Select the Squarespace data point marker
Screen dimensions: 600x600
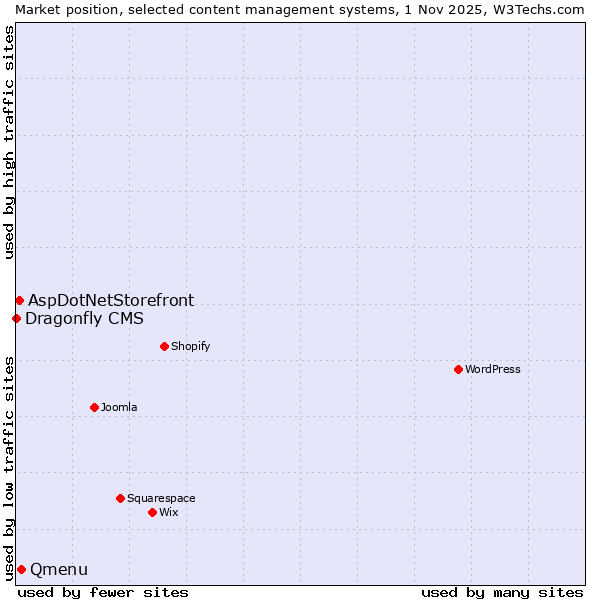[x=120, y=498]
